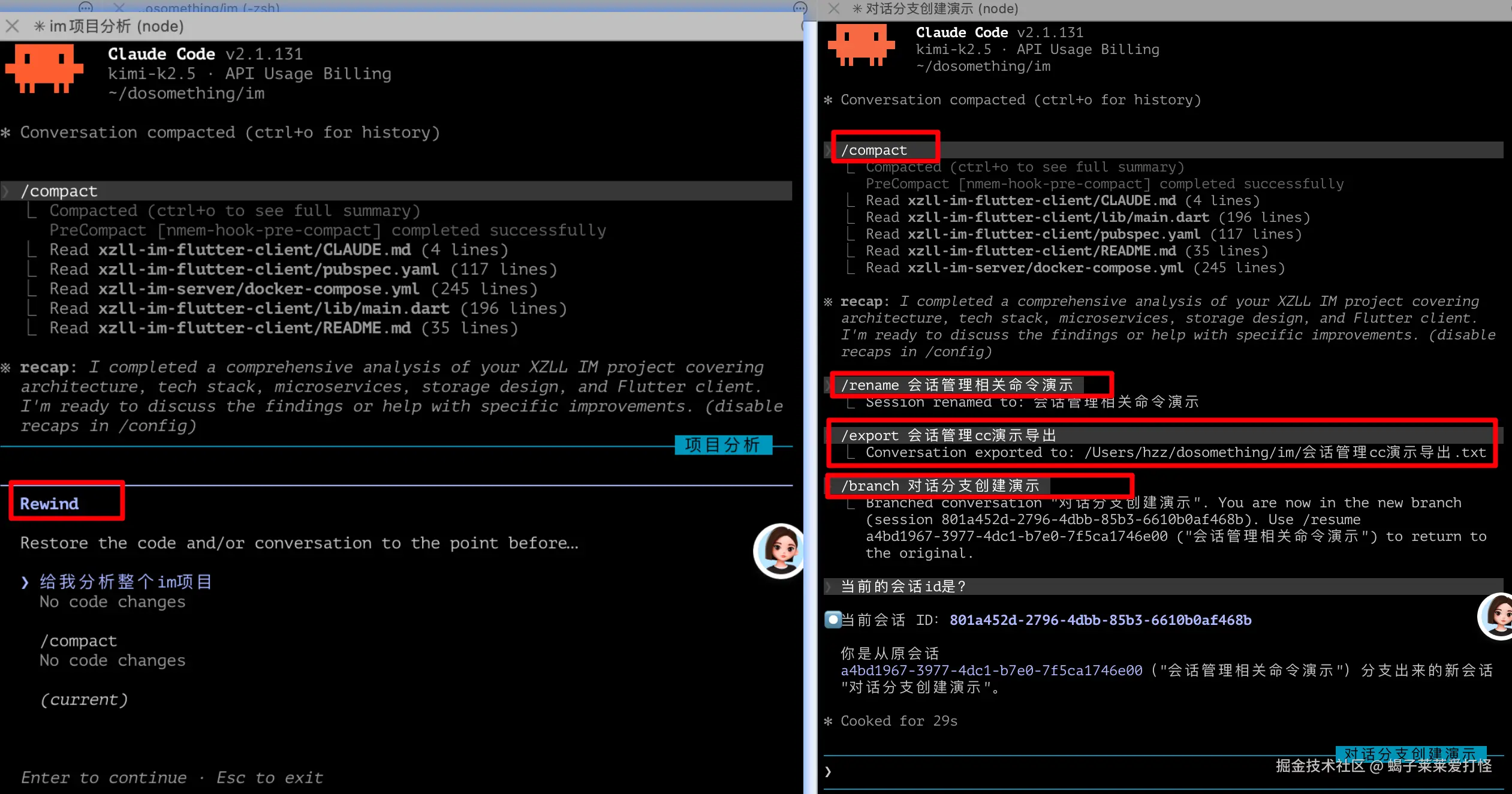The width and height of the screenshot is (1512, 794).
Task: Click "Claude Code v2.1.131" header in the left pane
Action: pyautogui.click(x=206, y=54)
